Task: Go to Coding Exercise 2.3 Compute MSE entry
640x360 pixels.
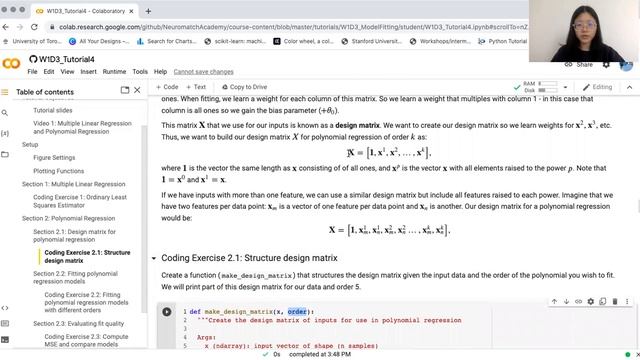Action: (86, 341)
